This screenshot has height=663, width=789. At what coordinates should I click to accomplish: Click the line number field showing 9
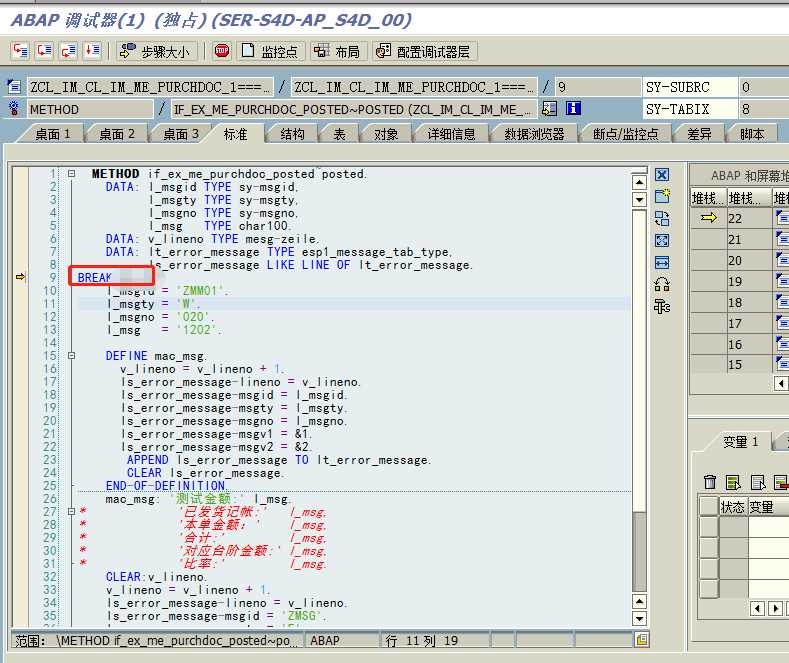click(597, 87)
